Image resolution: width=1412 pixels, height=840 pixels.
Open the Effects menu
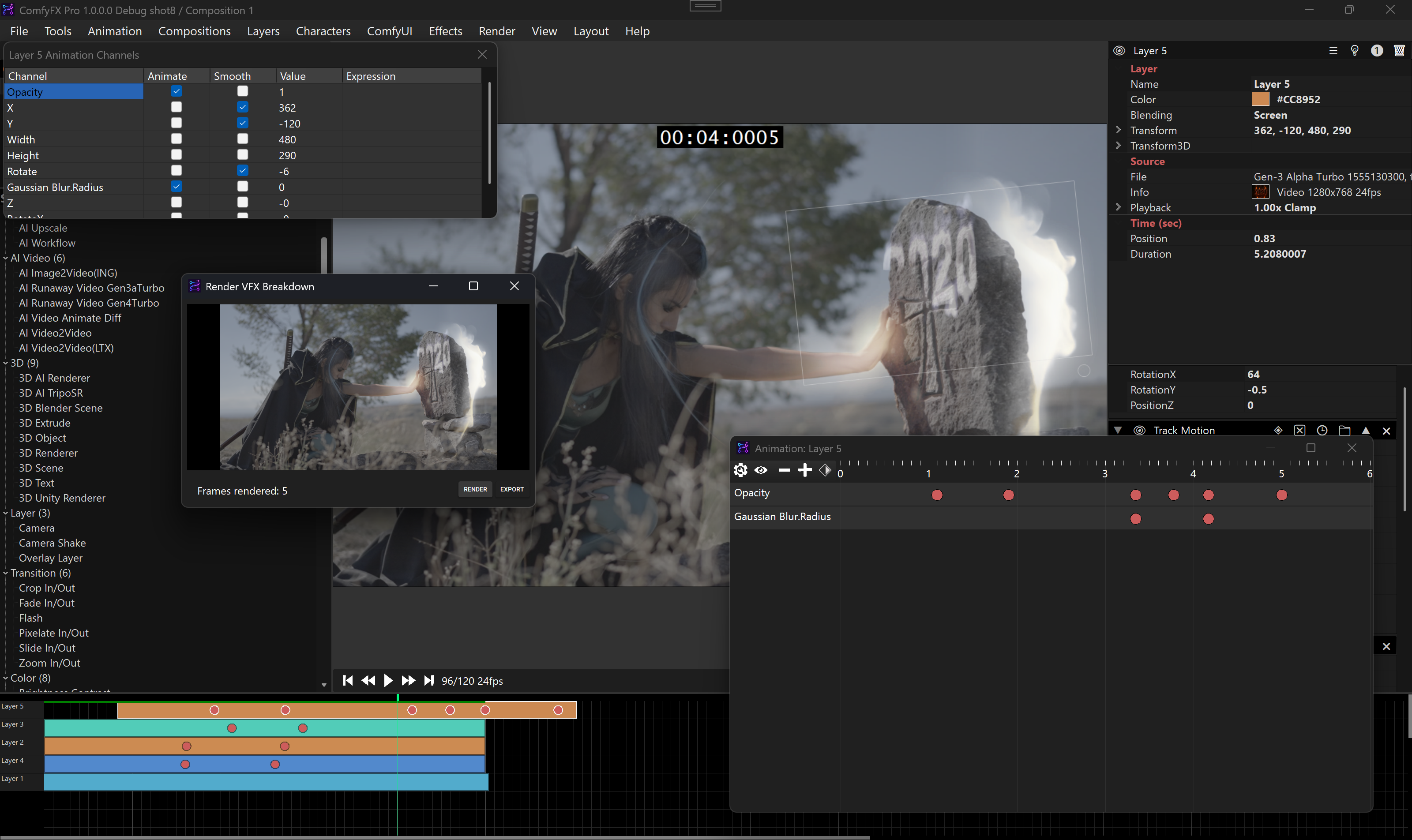pyautogui.click(x=445, y=31)
